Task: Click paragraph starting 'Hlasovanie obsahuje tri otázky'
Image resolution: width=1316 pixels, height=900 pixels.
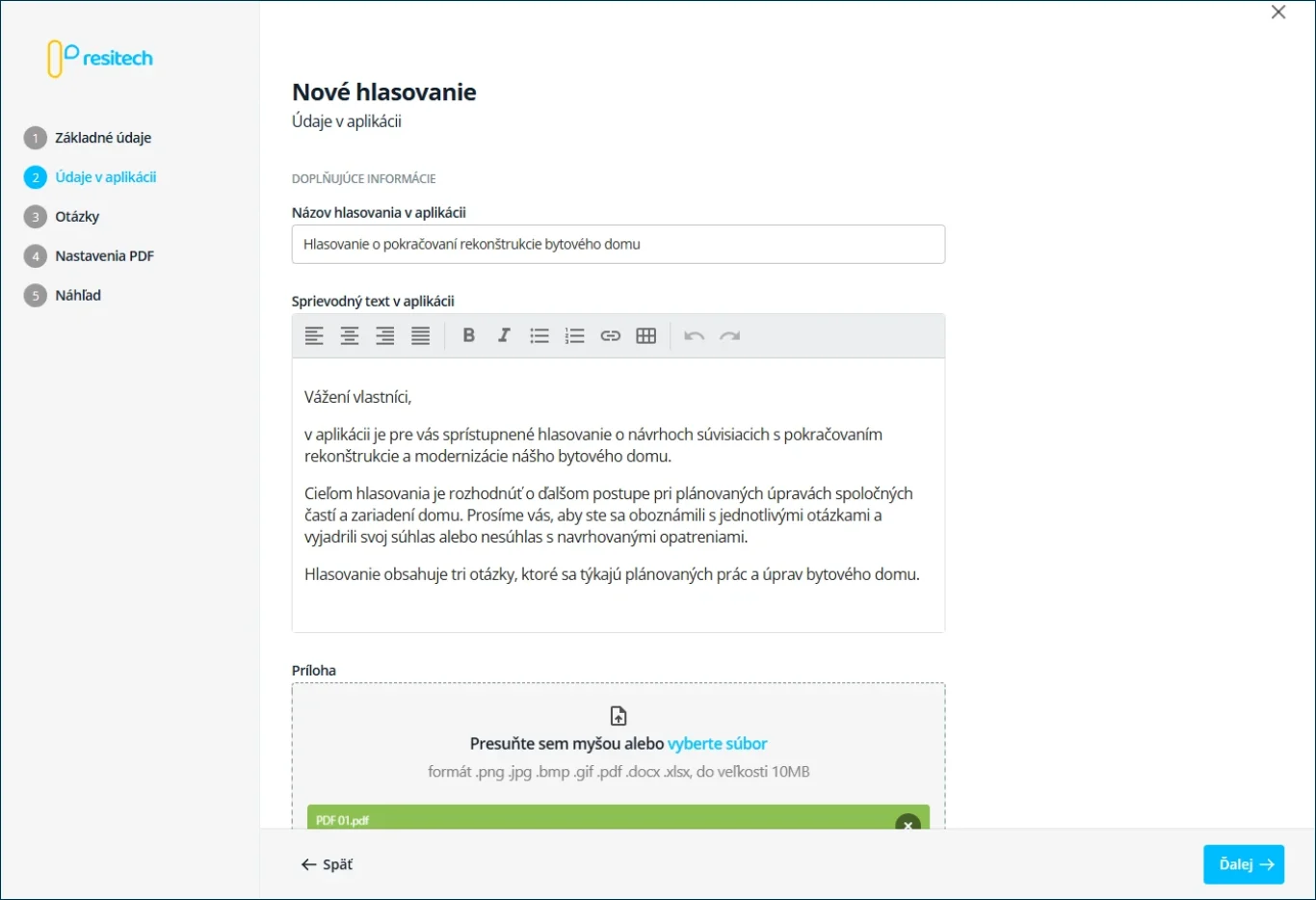Action: tap(612, 574)
